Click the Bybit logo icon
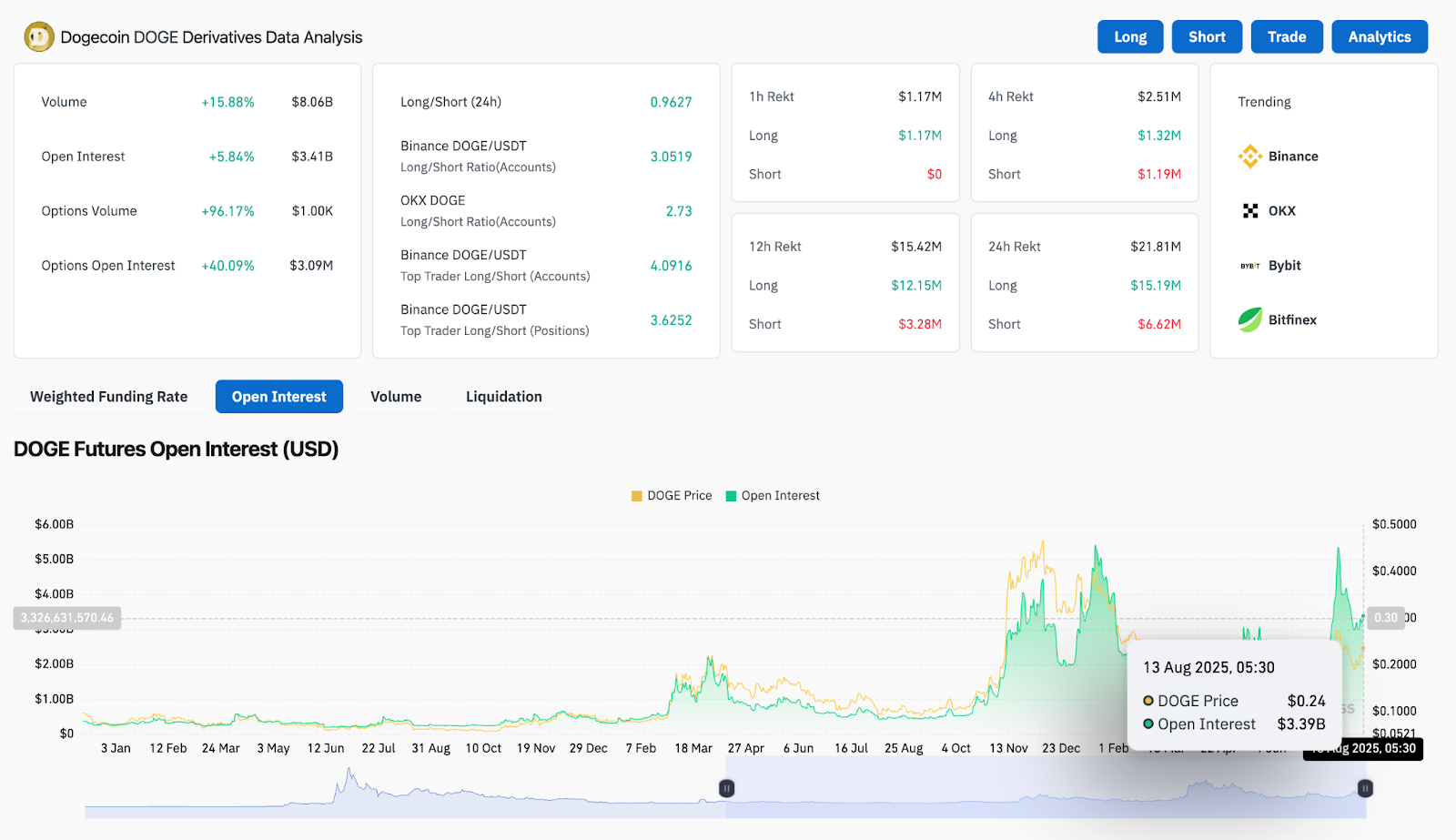1456x840 pixels. (x=1250, y=266)
